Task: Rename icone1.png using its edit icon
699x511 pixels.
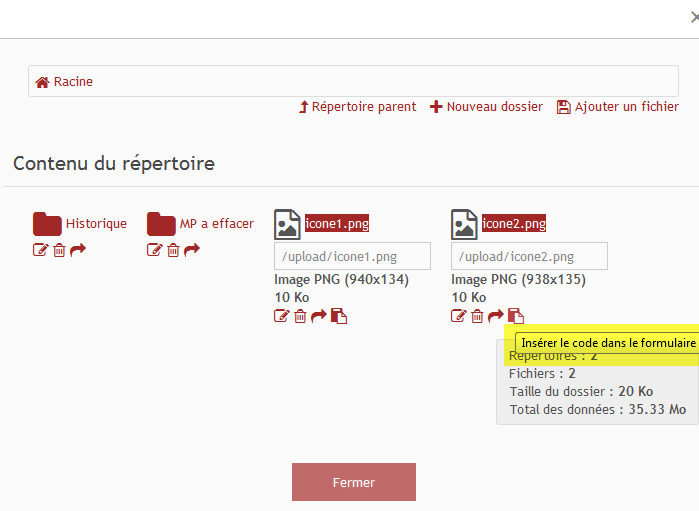Action: [281, 316]
